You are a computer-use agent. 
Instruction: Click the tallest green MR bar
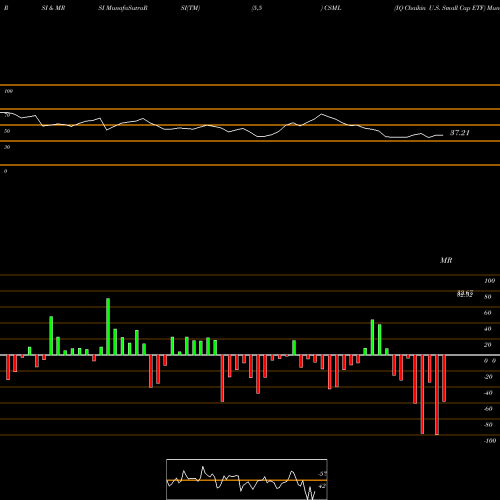(x=108, y=327)
